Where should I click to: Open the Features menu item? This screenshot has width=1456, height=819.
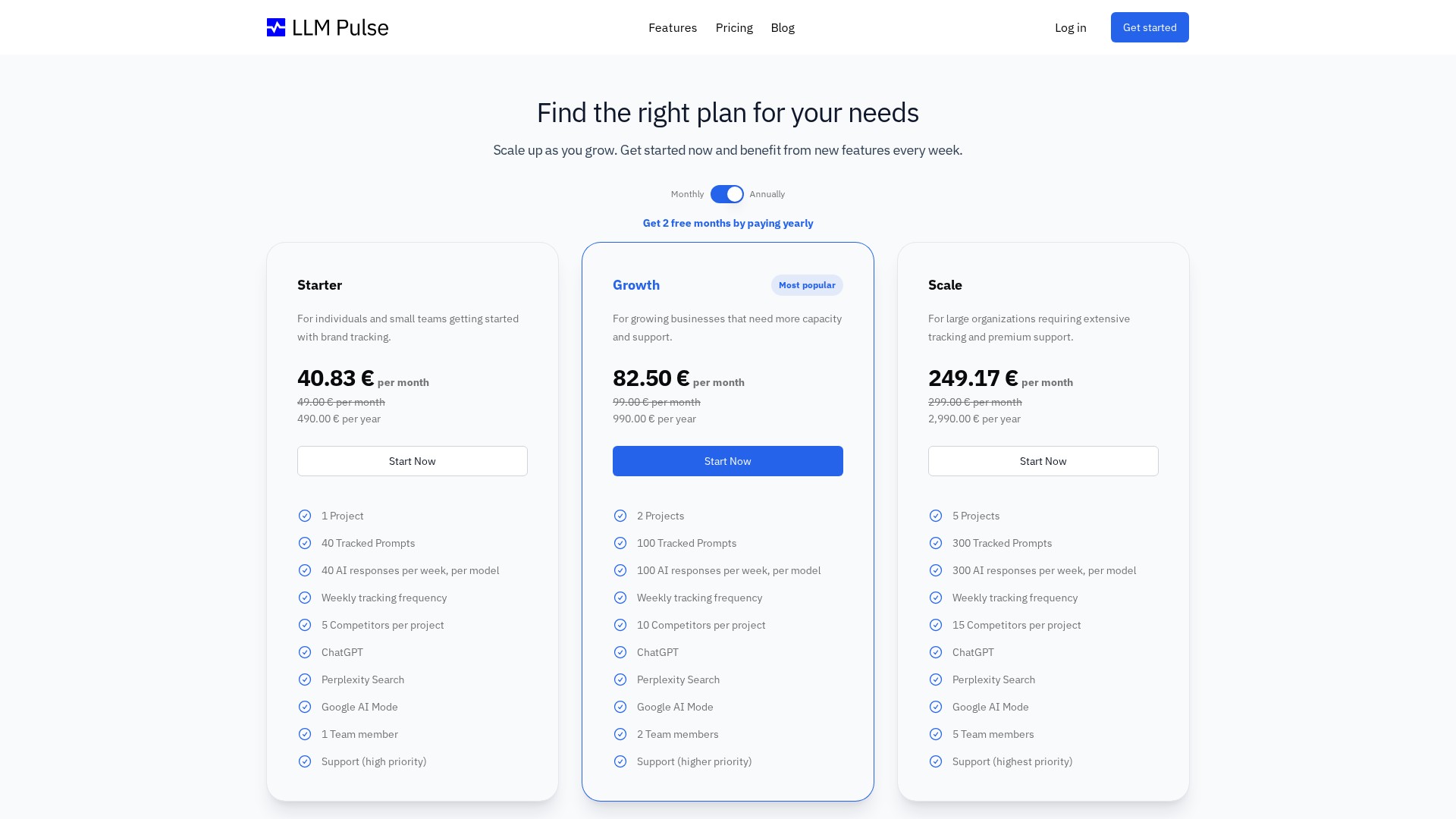(673, 27)
